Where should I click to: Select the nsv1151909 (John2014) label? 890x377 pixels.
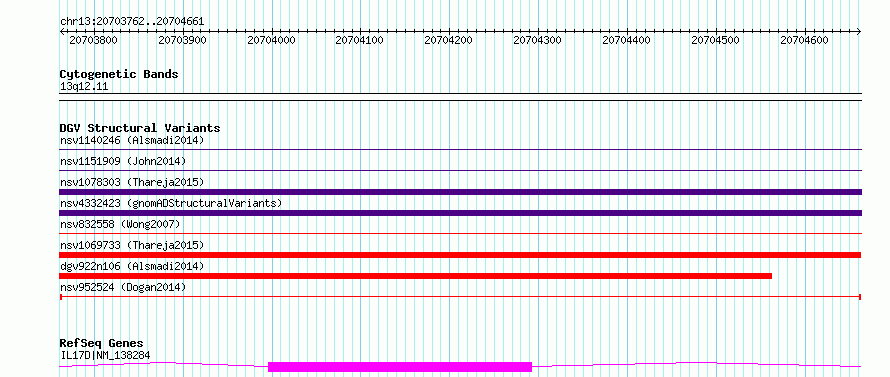point(123,161)
